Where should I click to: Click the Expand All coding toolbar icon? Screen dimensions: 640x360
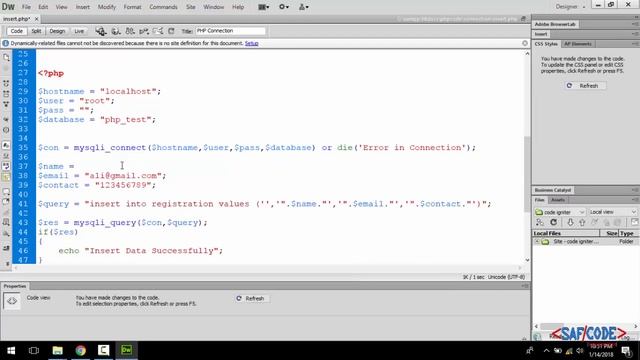6,104
